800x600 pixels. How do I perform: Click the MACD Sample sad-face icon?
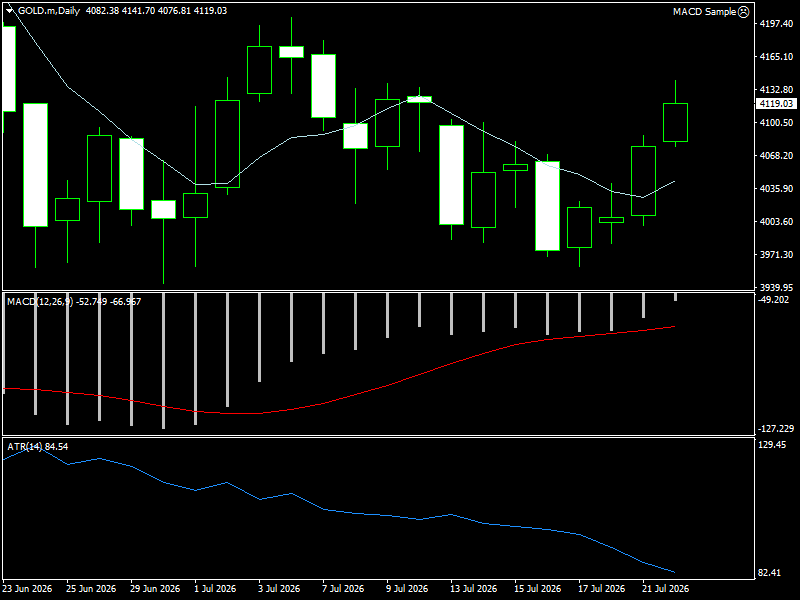pos(744,11)
